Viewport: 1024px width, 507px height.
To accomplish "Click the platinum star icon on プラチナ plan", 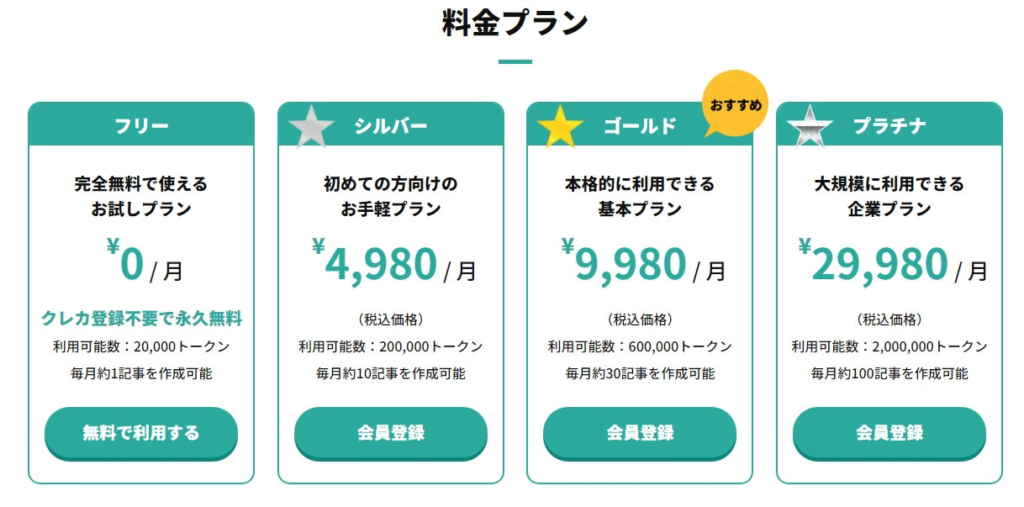I will (809, 127).
